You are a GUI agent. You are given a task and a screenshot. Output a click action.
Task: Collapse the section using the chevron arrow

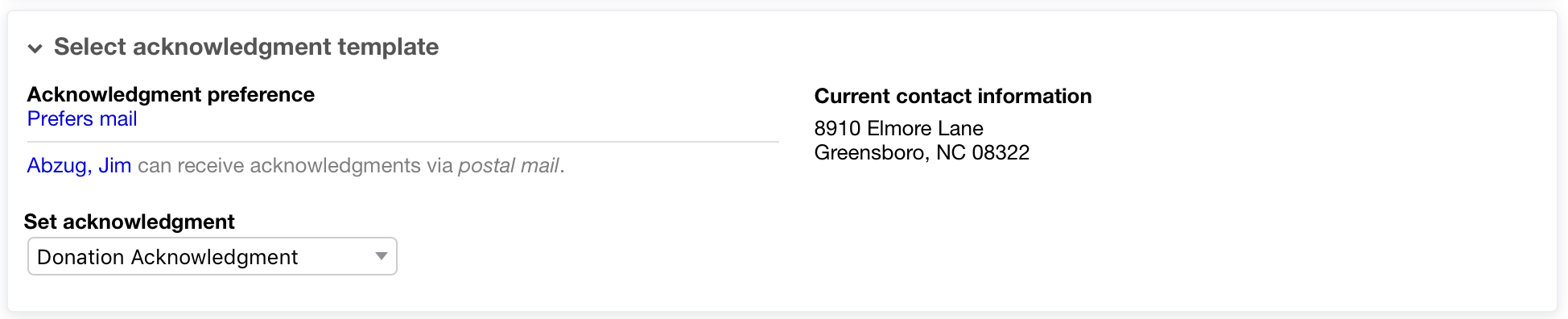(35, 48)
